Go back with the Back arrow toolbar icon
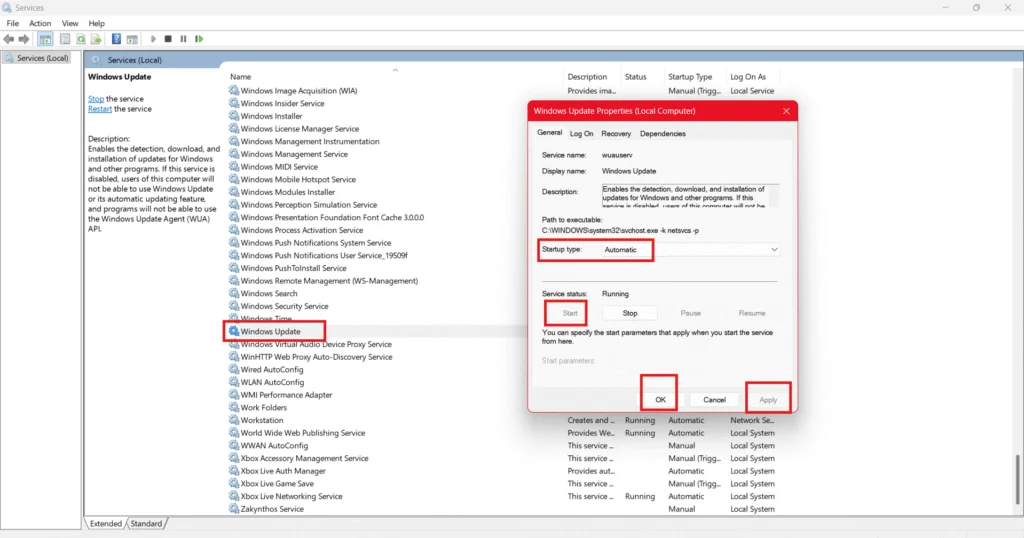This screenshot has height=538, width=1024. coord(8,39)
